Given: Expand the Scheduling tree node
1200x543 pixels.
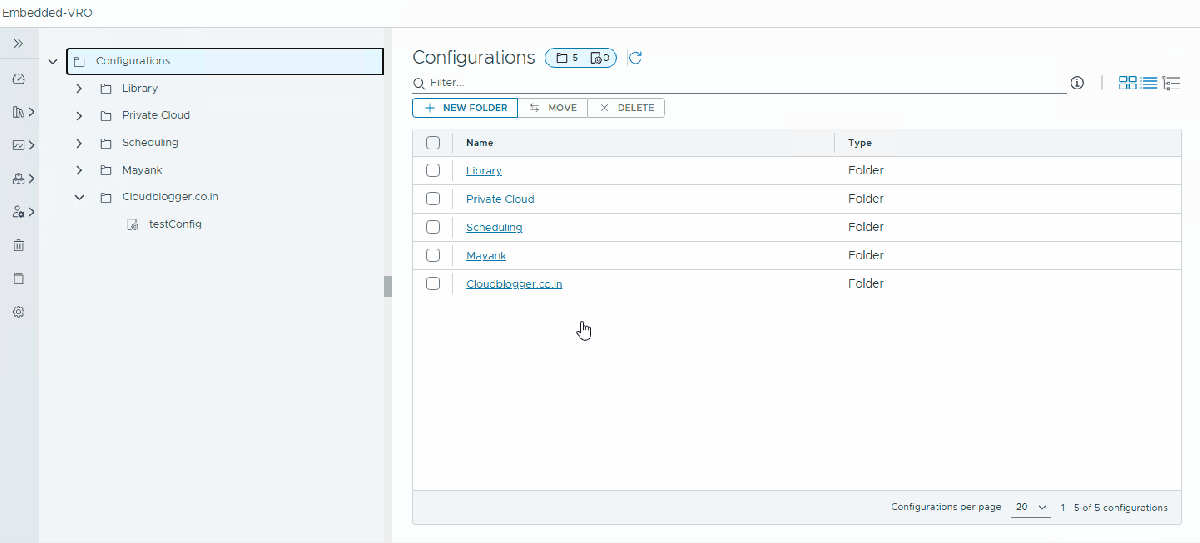Looking at the screenshot, I should coord(79,142).
